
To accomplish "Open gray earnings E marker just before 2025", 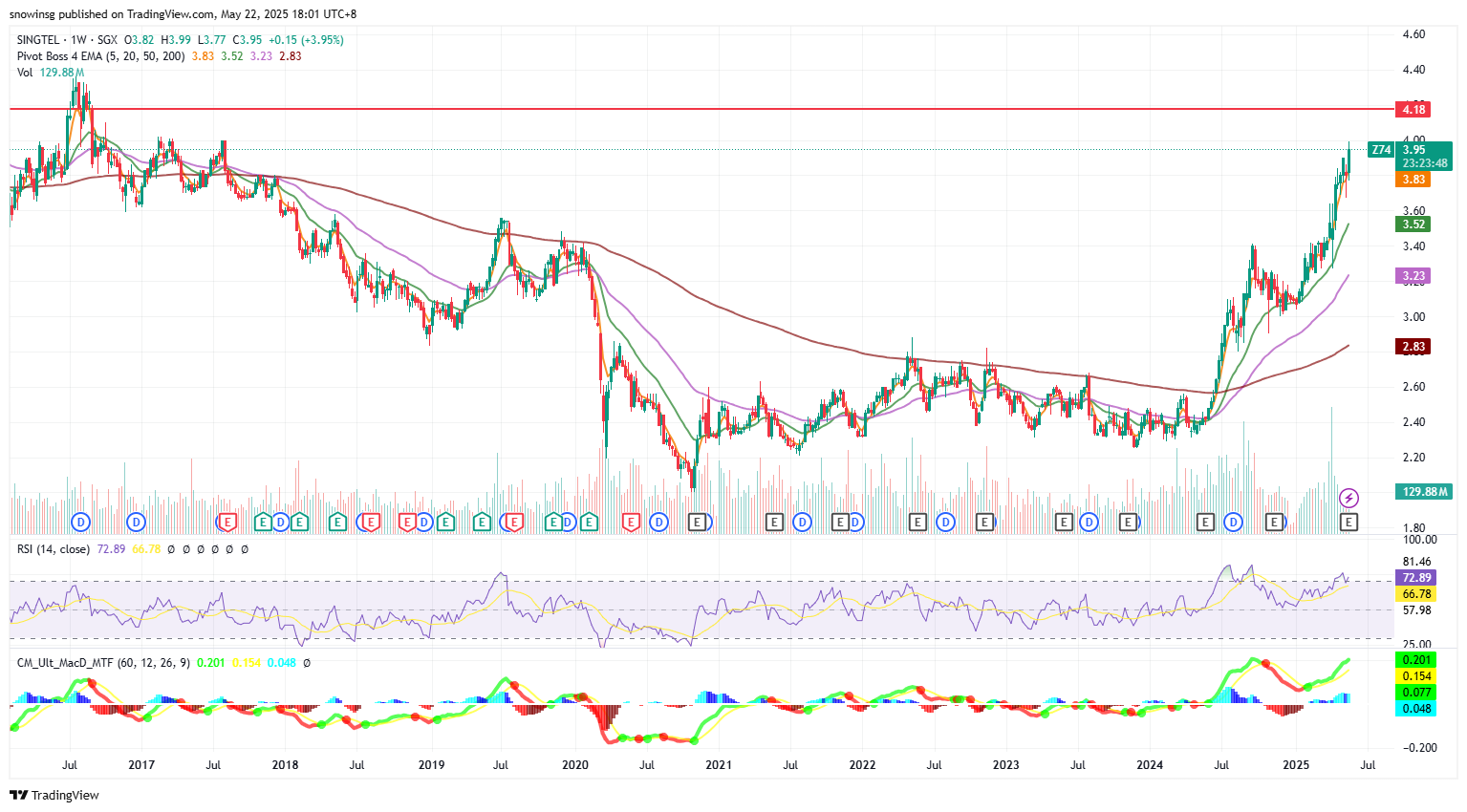I will 1275,522.
